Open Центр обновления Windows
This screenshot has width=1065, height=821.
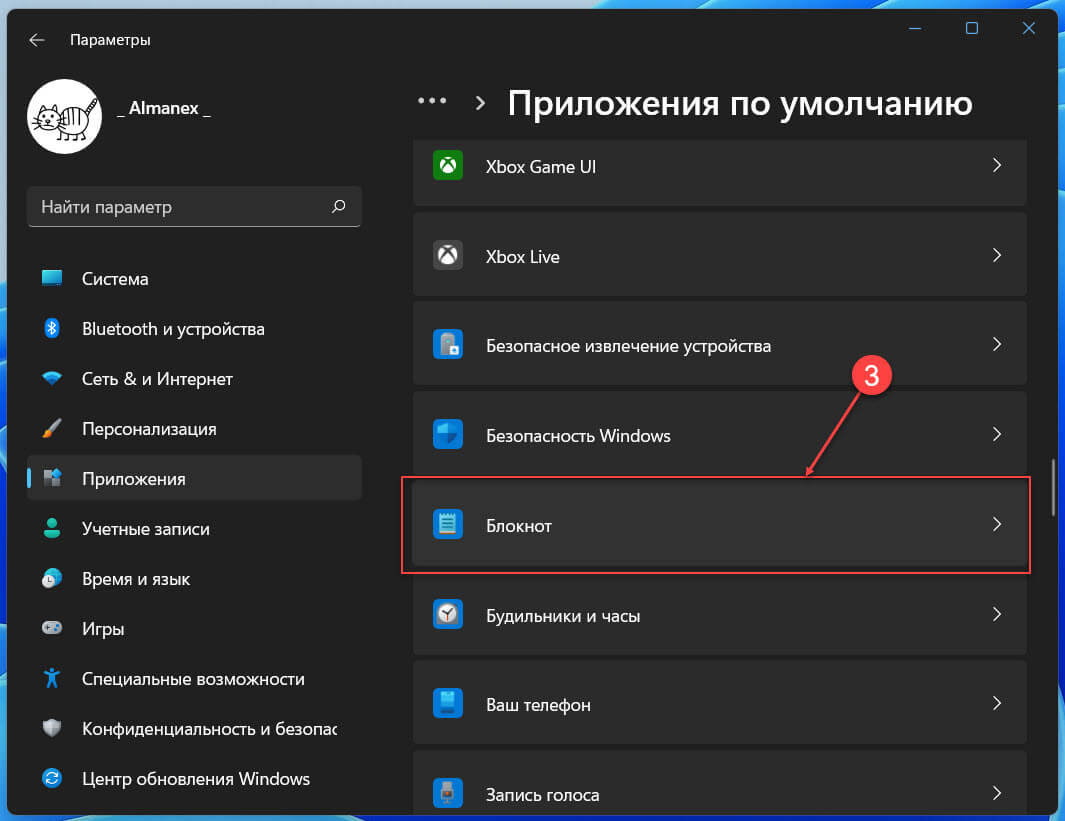point(194,778)
